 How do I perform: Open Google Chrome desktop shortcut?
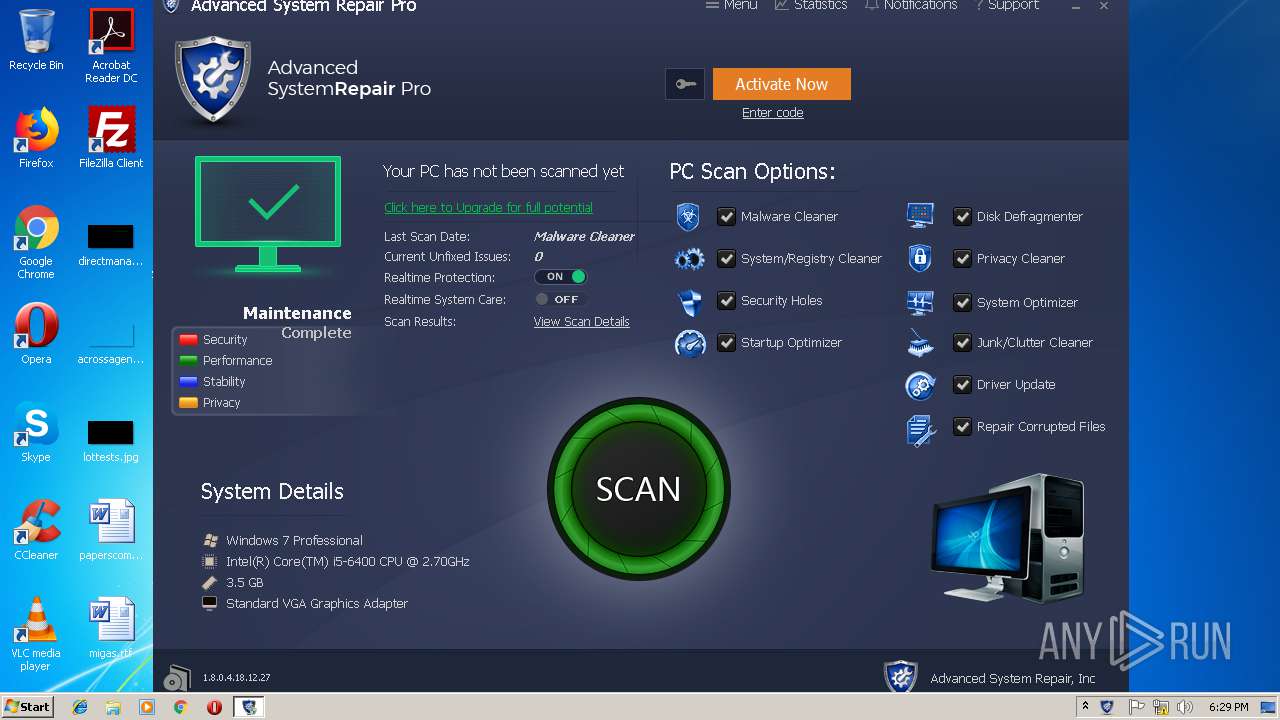tap(36, 242)
